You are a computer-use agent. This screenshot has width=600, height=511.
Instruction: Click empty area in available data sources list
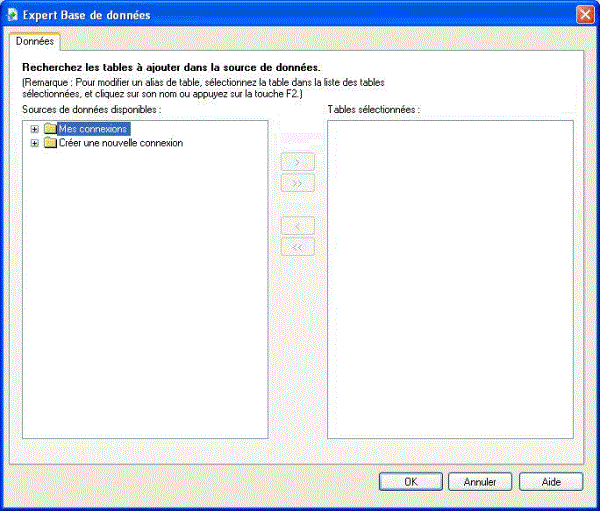(x=145, y=300)
